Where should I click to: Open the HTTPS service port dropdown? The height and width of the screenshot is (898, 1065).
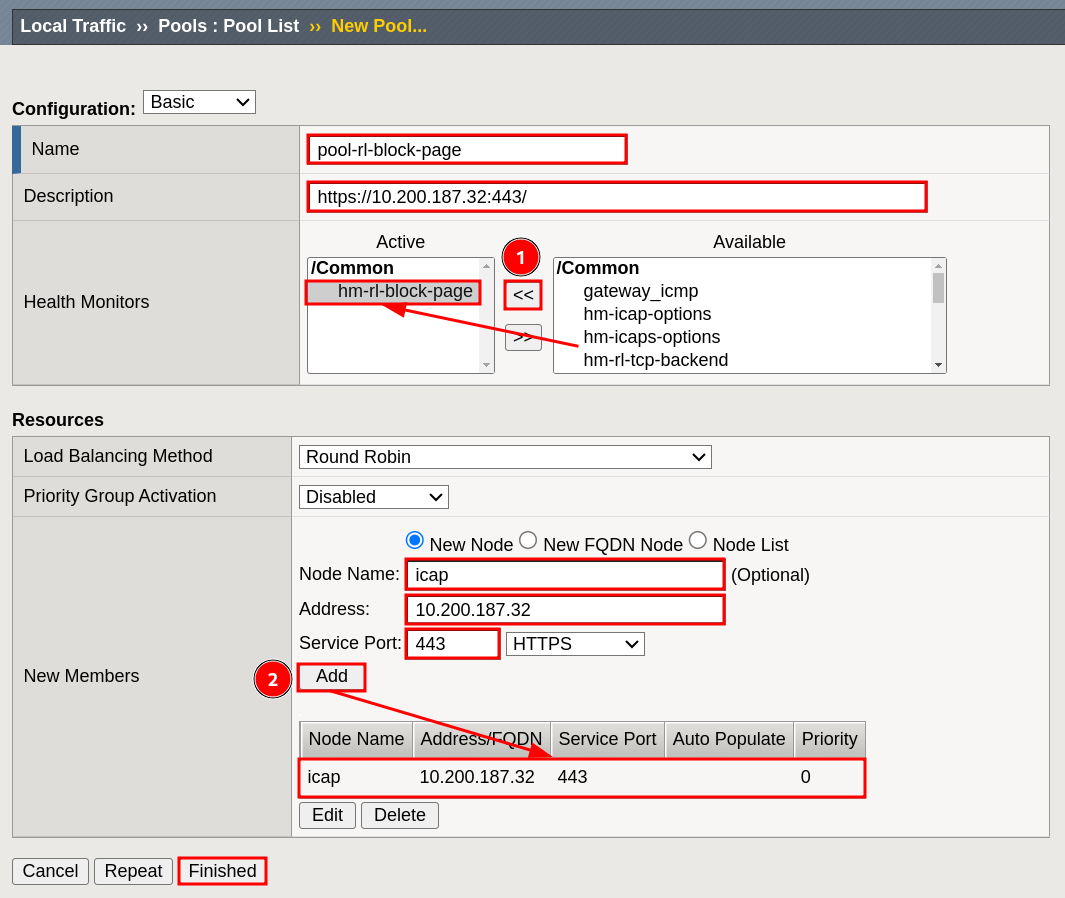pyautogui.click(x=575, y=644)
